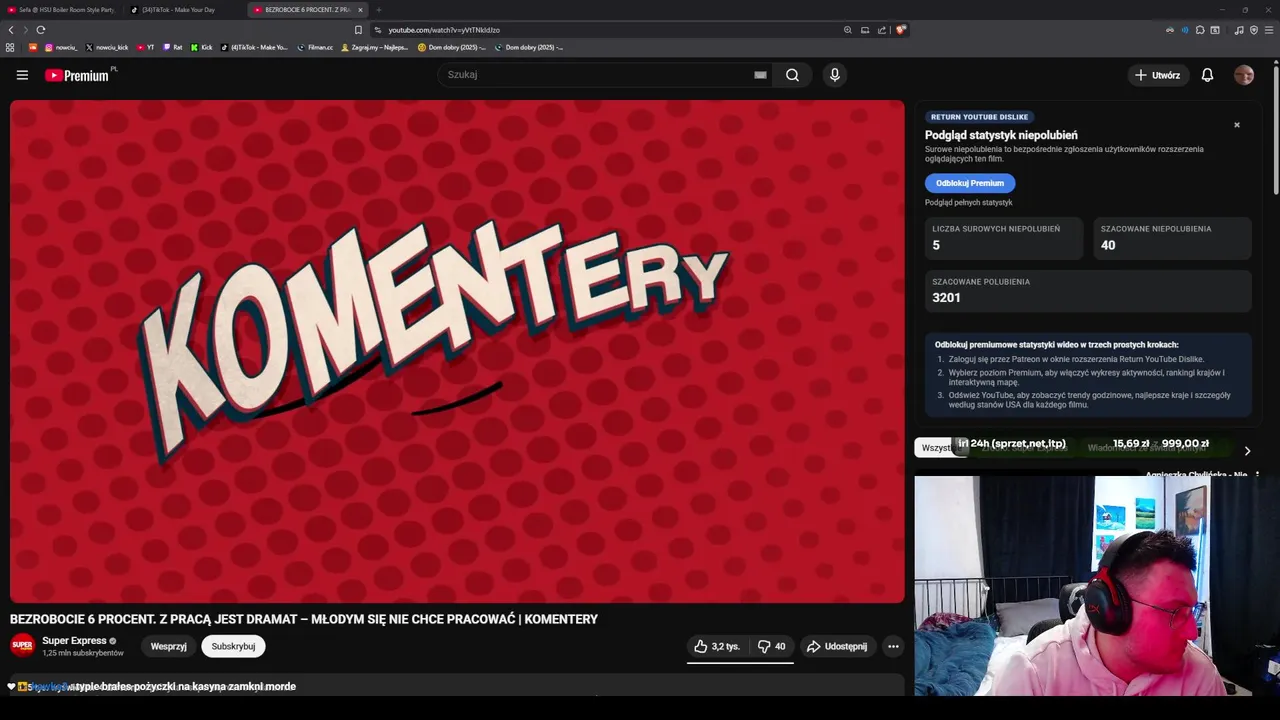Dislike the video with thumbs down
Screen dimensions: 1280x720
771,646
